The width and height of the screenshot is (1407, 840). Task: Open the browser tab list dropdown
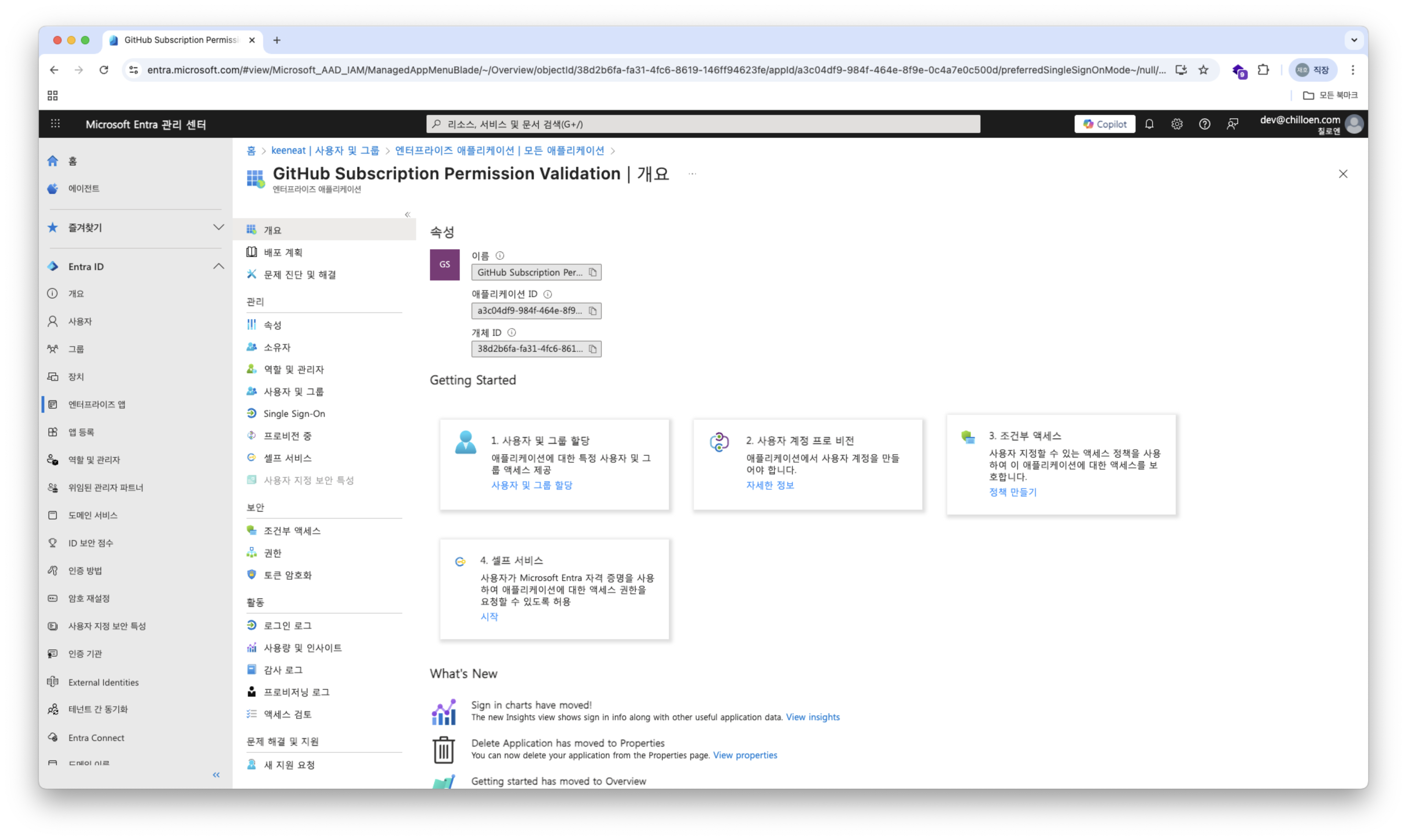pos(1354,40)
